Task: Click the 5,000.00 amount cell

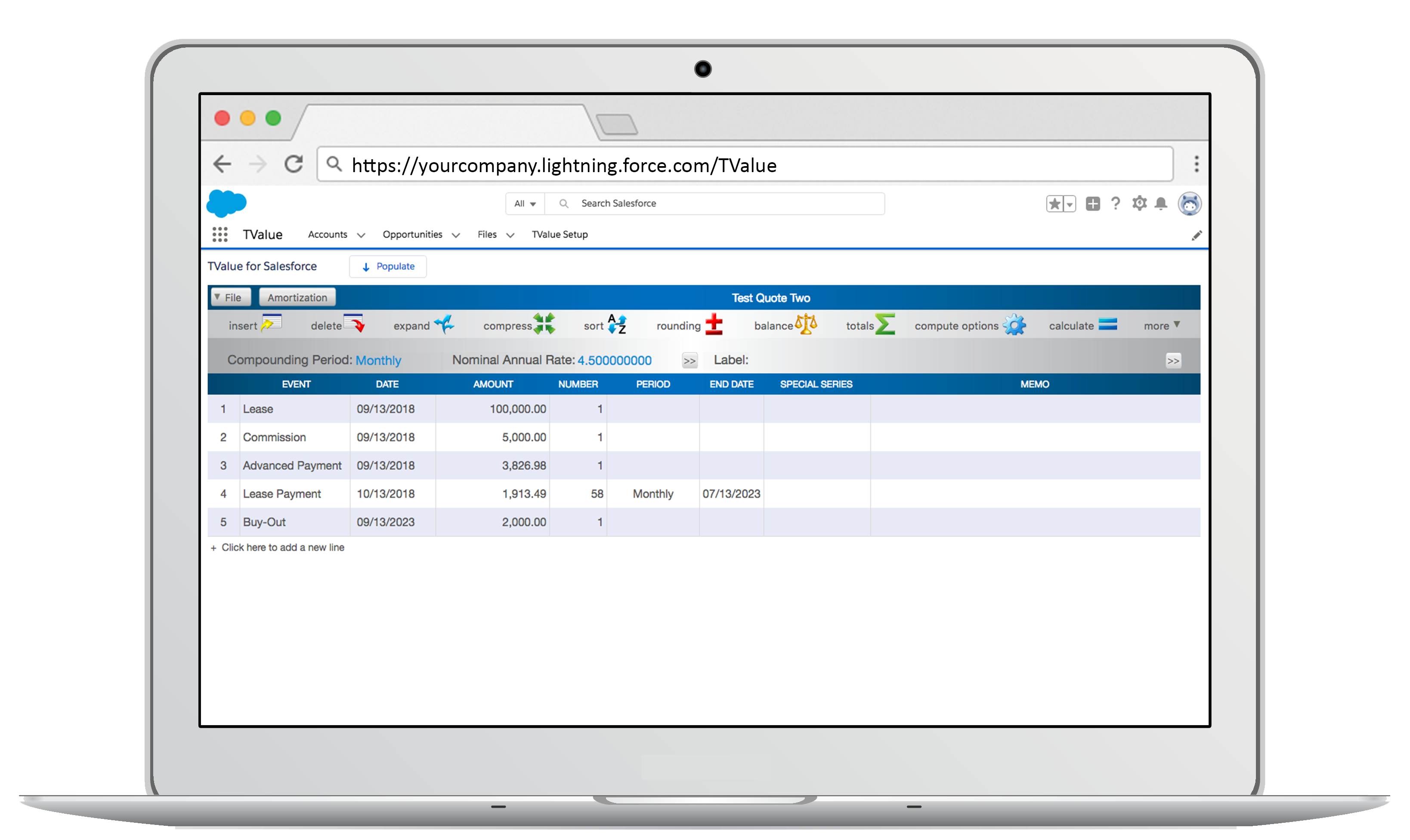Action: (492, 437)
